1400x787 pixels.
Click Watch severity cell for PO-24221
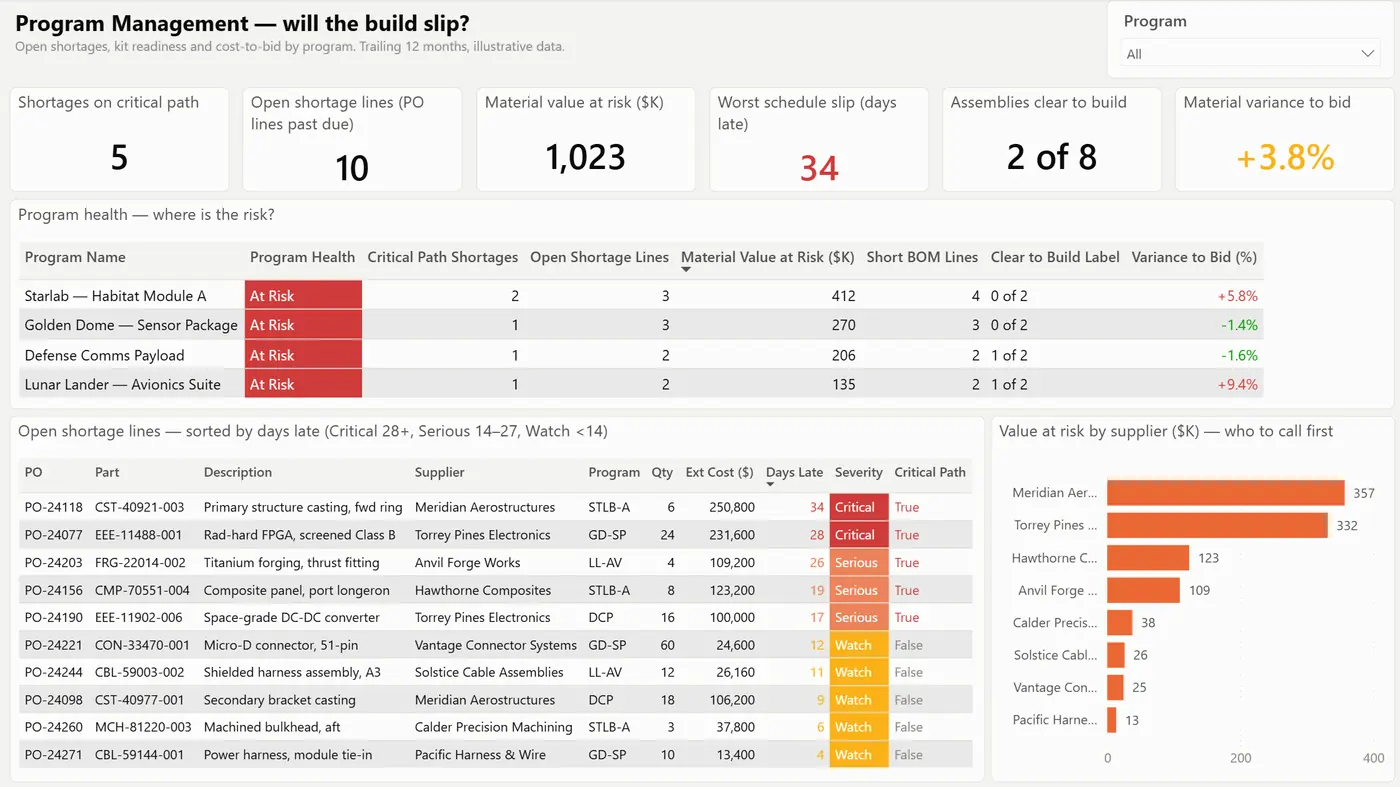click(x=858, y=645)
